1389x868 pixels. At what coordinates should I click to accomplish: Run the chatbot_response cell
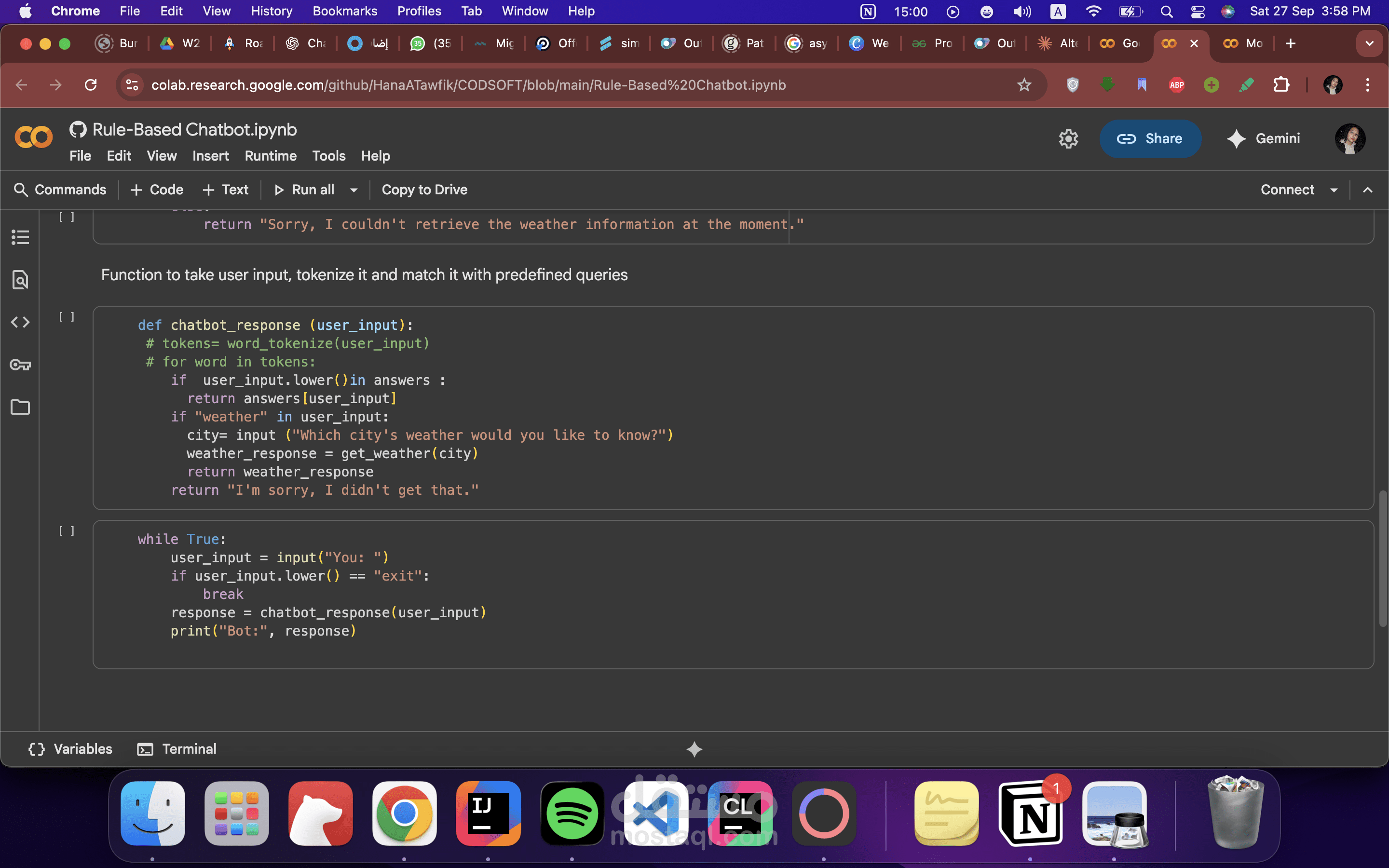[x=67, y=317]
